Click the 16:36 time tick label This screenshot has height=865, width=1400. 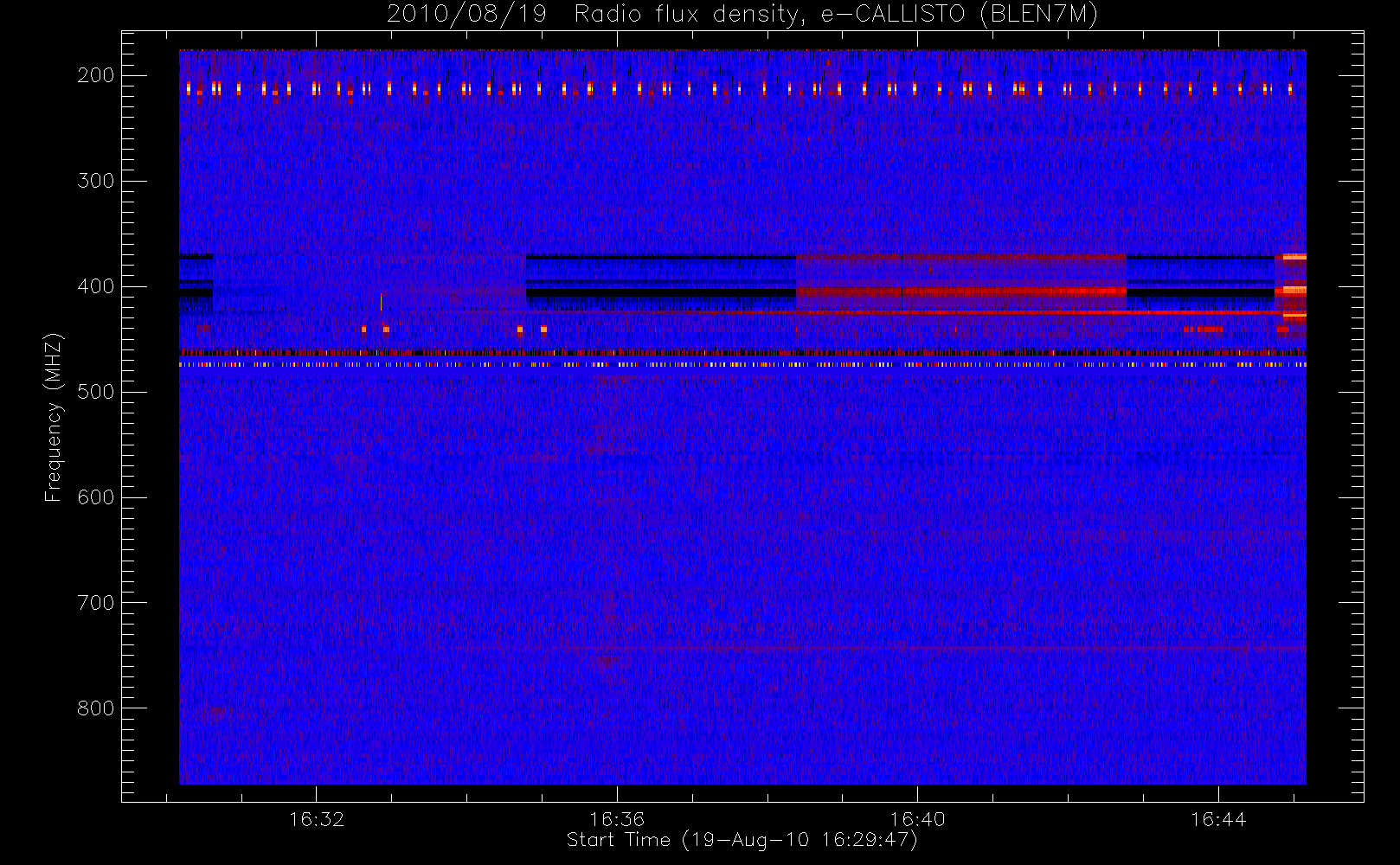[617, 819]
